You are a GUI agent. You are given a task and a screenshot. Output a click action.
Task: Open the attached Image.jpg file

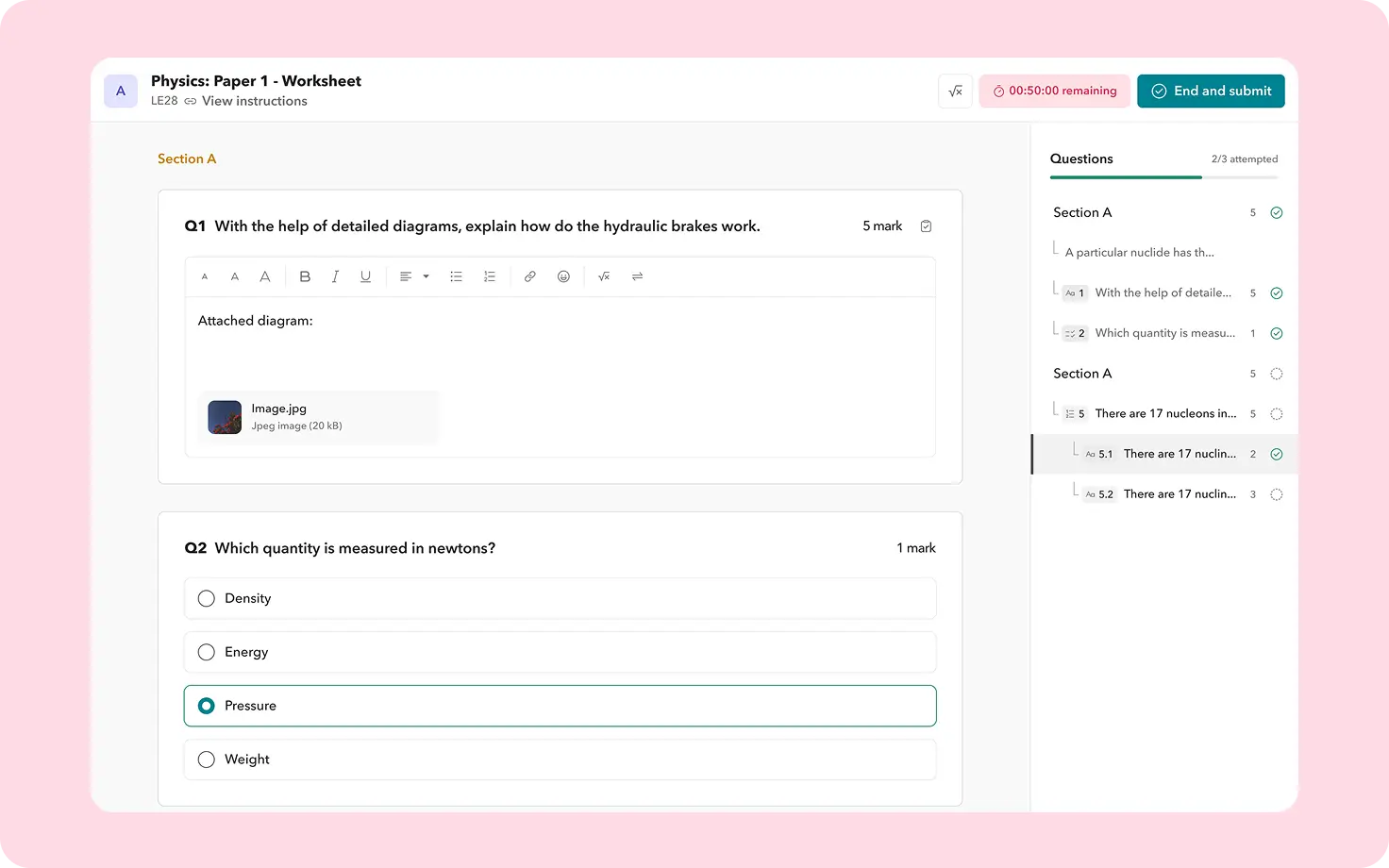(x=320, y=417)
